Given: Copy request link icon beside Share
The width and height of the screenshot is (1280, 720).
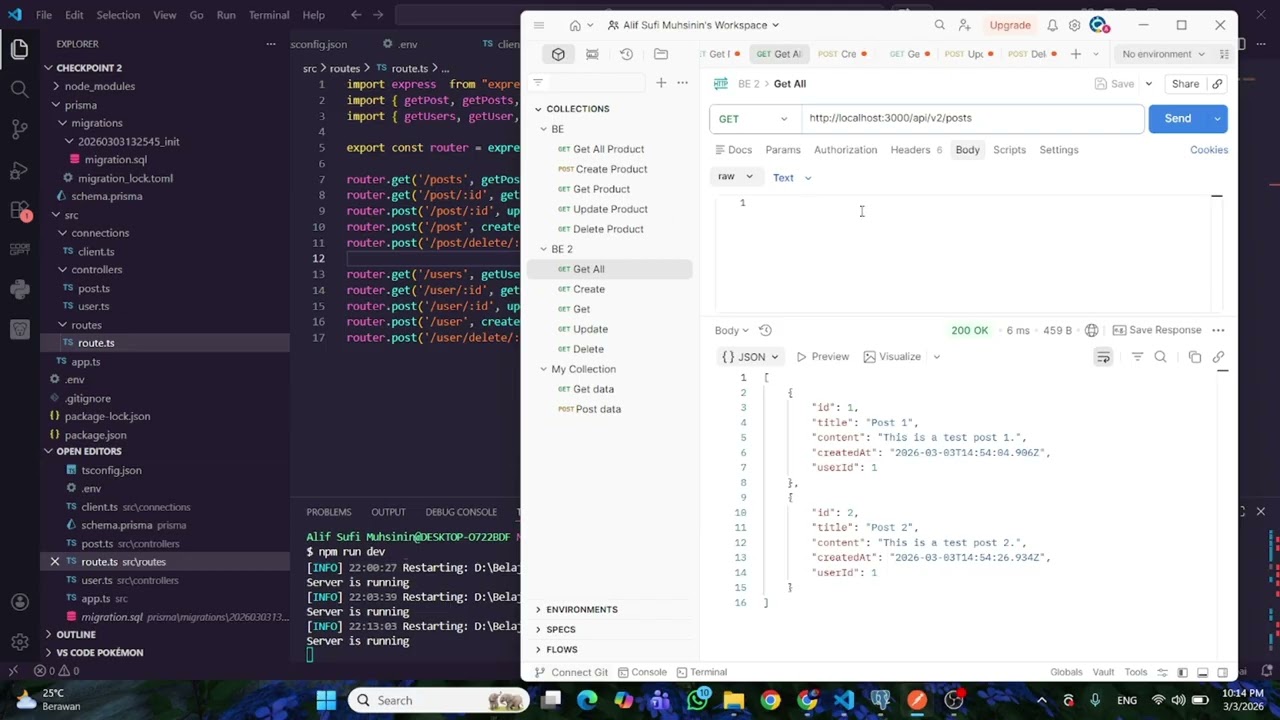Looking at the screenshot, I should pyautogui.click(x=1217, y=84).
